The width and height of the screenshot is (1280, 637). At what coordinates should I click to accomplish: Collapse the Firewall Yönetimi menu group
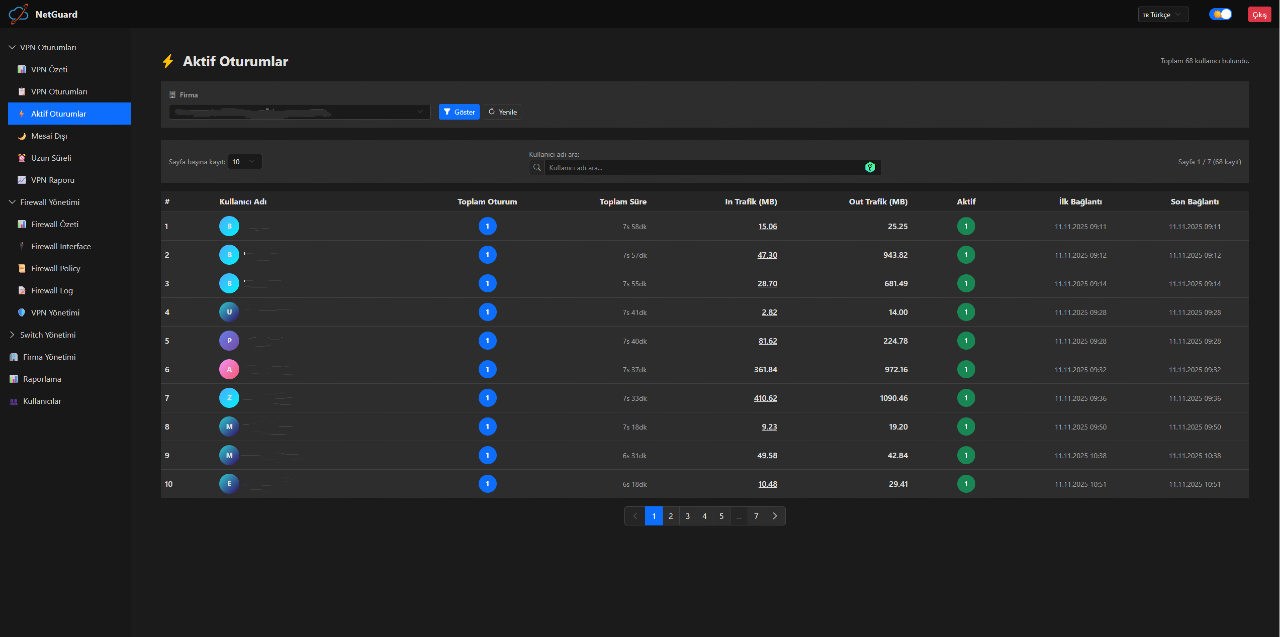pyautogui.click(x=49, y=202)
